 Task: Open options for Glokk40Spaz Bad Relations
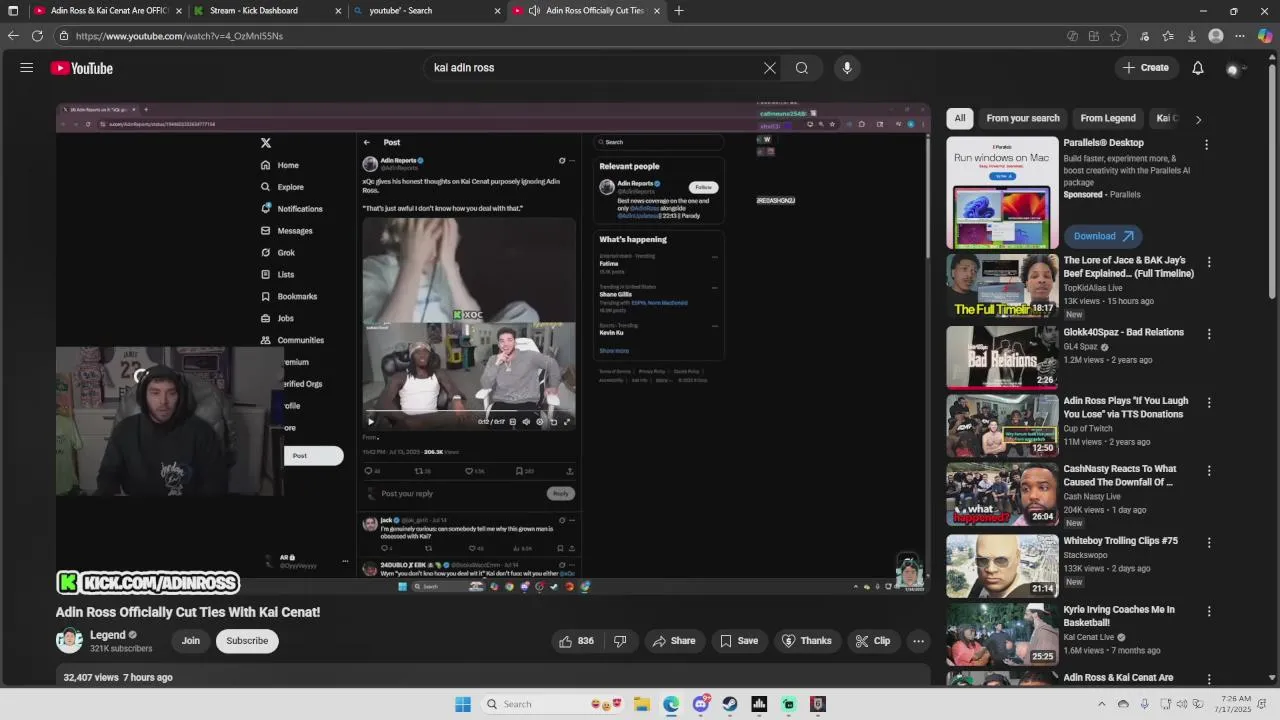point(1209,334)
